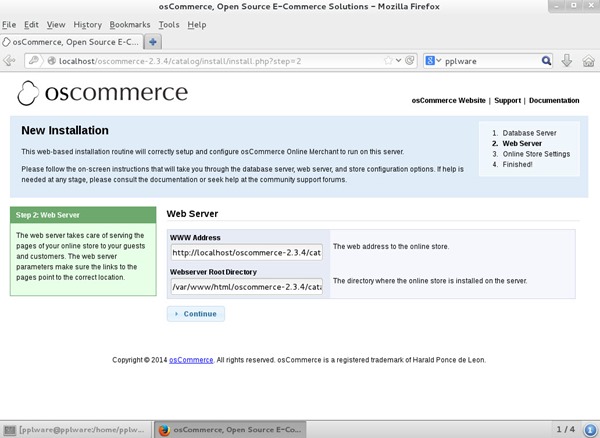Open the Support link
The height and width of the screenshot is (438, 600).
(507, 100)
